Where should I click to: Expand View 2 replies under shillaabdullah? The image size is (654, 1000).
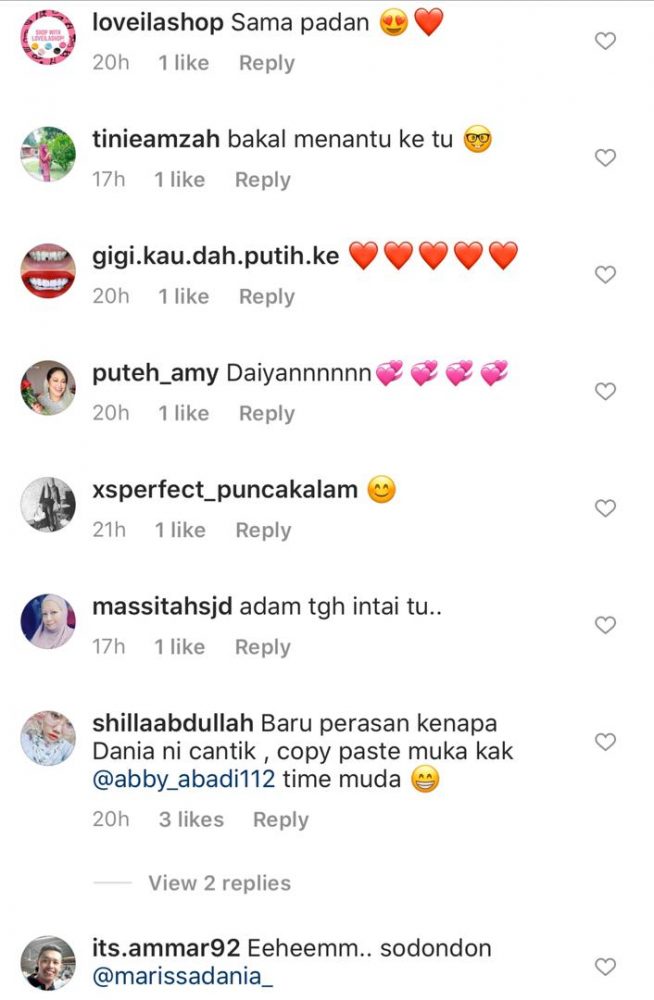(x=219, y=883)
